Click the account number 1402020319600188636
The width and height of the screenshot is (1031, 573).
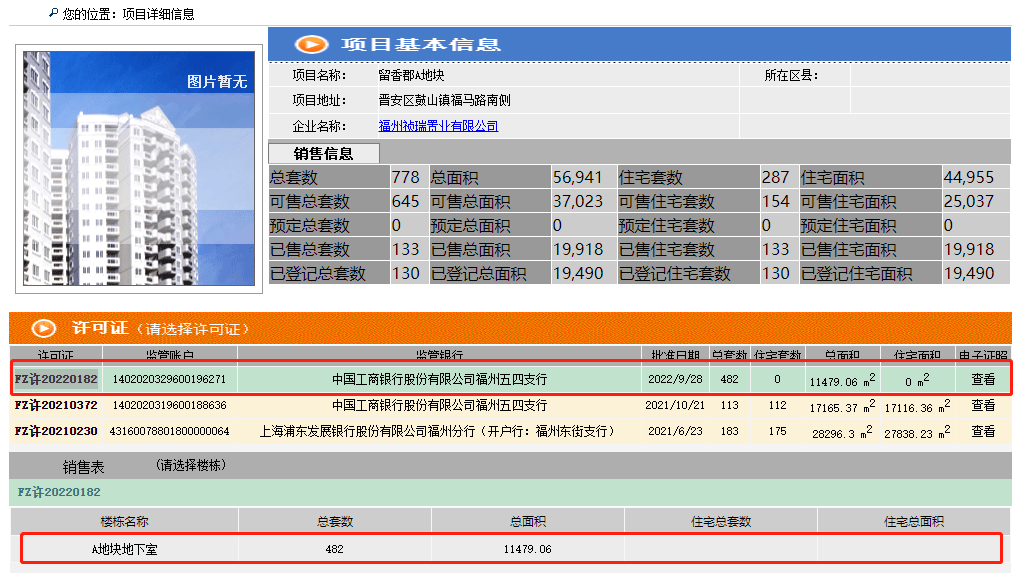(x=169, y=405)
